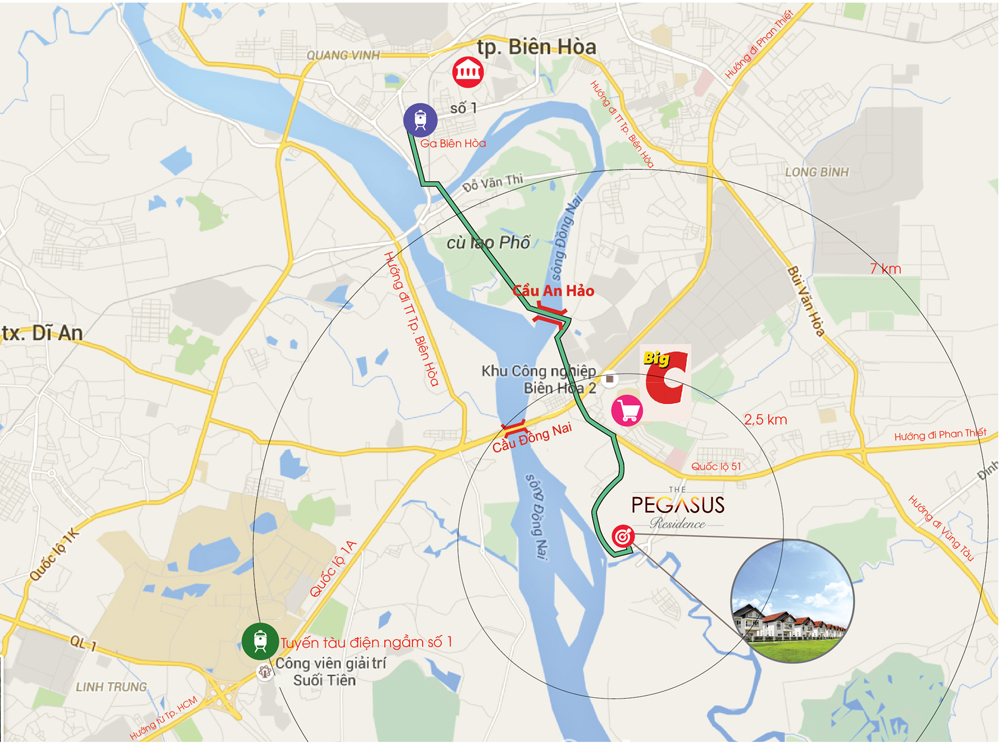The width and height of the screenshot is (1000, 744).
Task: Click the tx. Dĩ An town label
Action: [42, 333]
